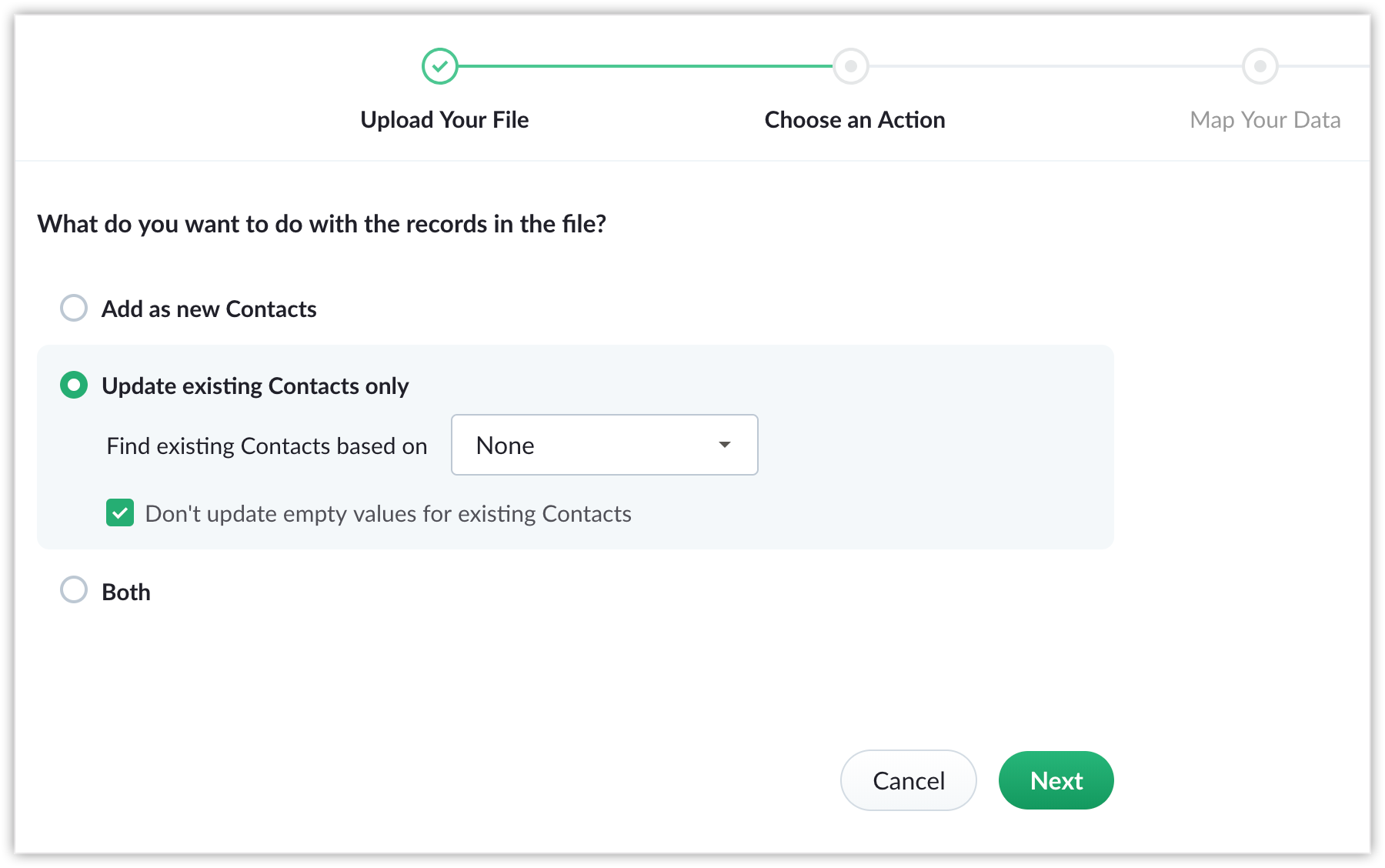1385x868 pixels.
Task: Proceed with the Next button
Action: (x=1056, y=780)
